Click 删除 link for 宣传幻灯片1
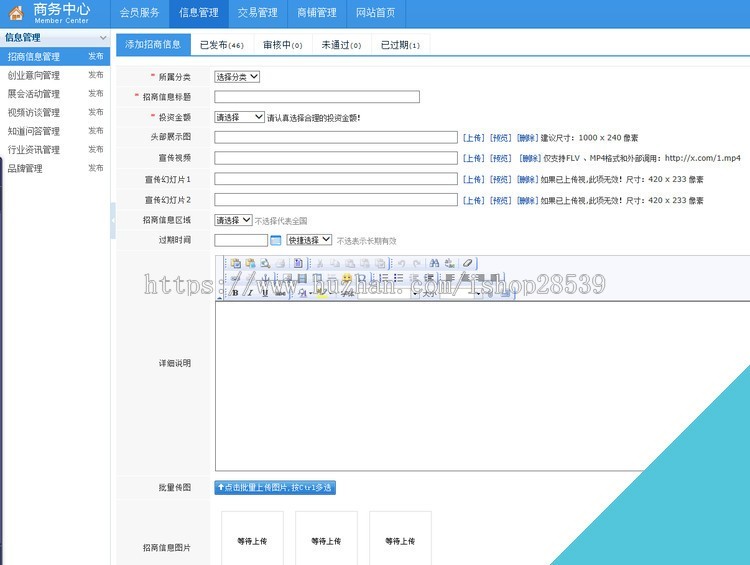750x565 pixels. [x=527, y=179]
